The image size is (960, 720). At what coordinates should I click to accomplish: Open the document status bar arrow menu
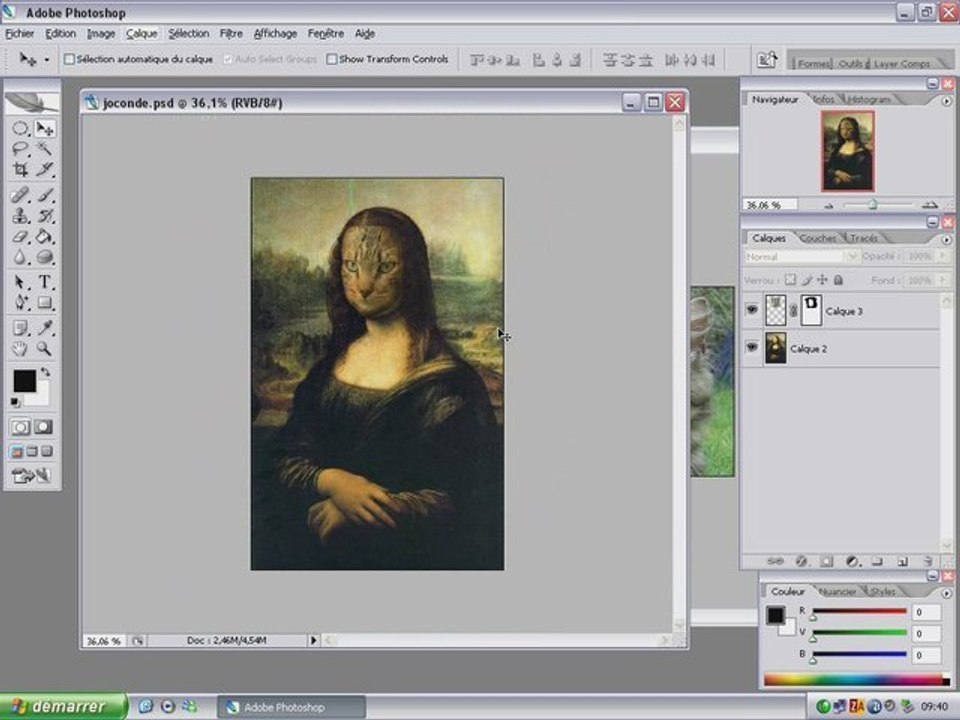click(x=313, y=640)
